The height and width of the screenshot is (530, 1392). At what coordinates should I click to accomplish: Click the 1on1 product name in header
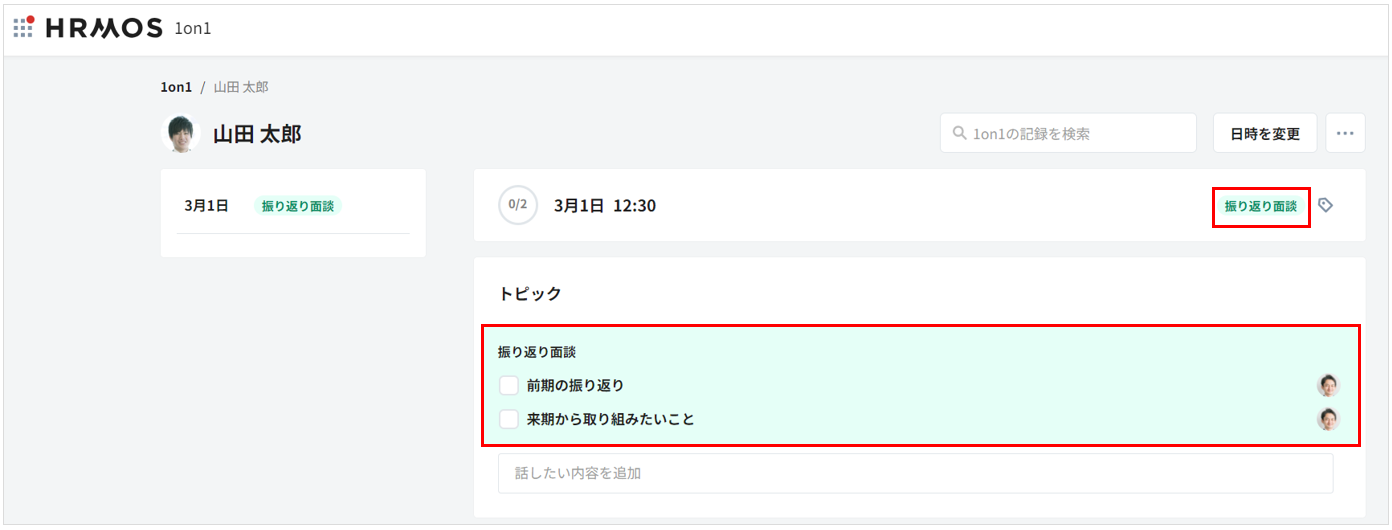click(x=193, y=28)
